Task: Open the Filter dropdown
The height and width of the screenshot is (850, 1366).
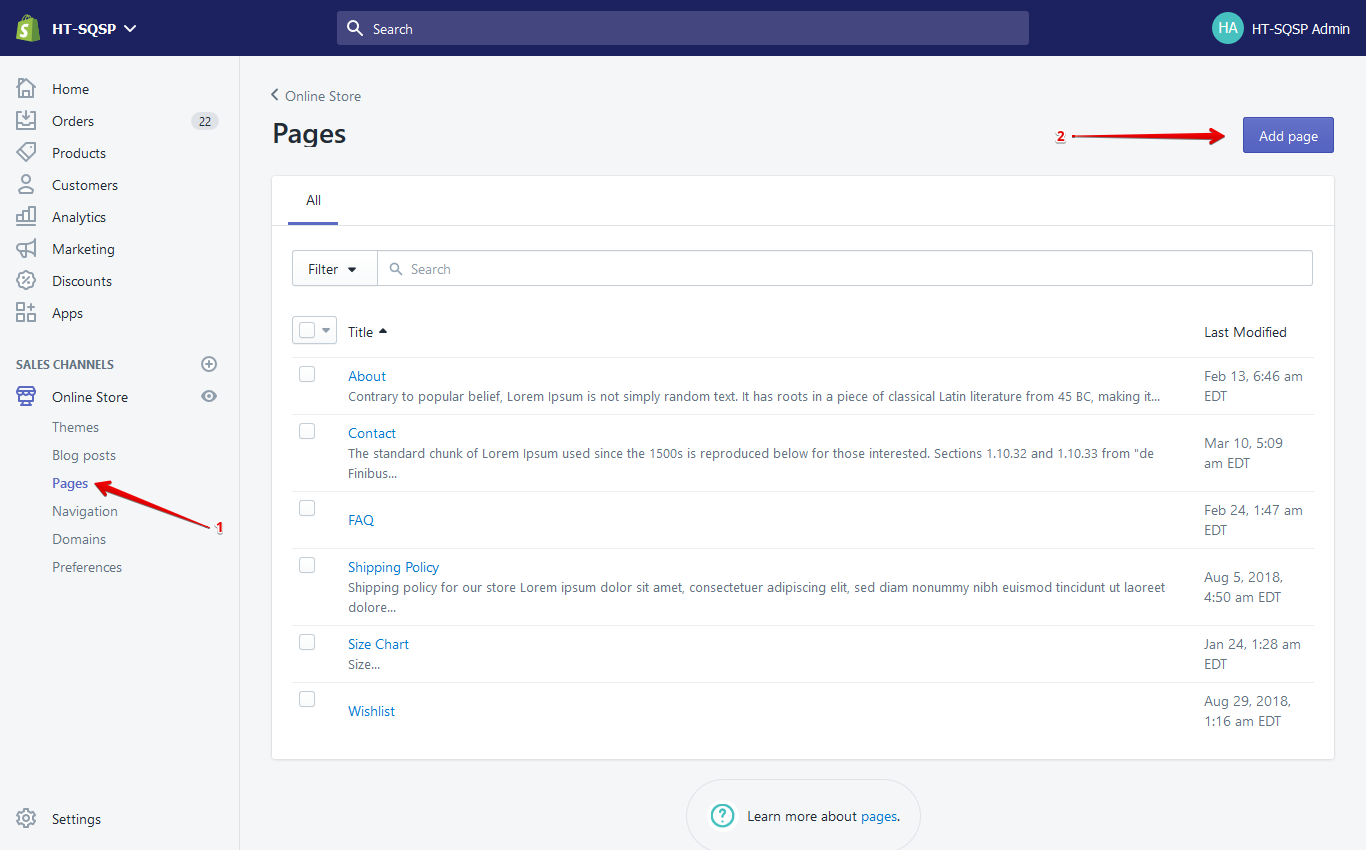Action: pos(333,269)
